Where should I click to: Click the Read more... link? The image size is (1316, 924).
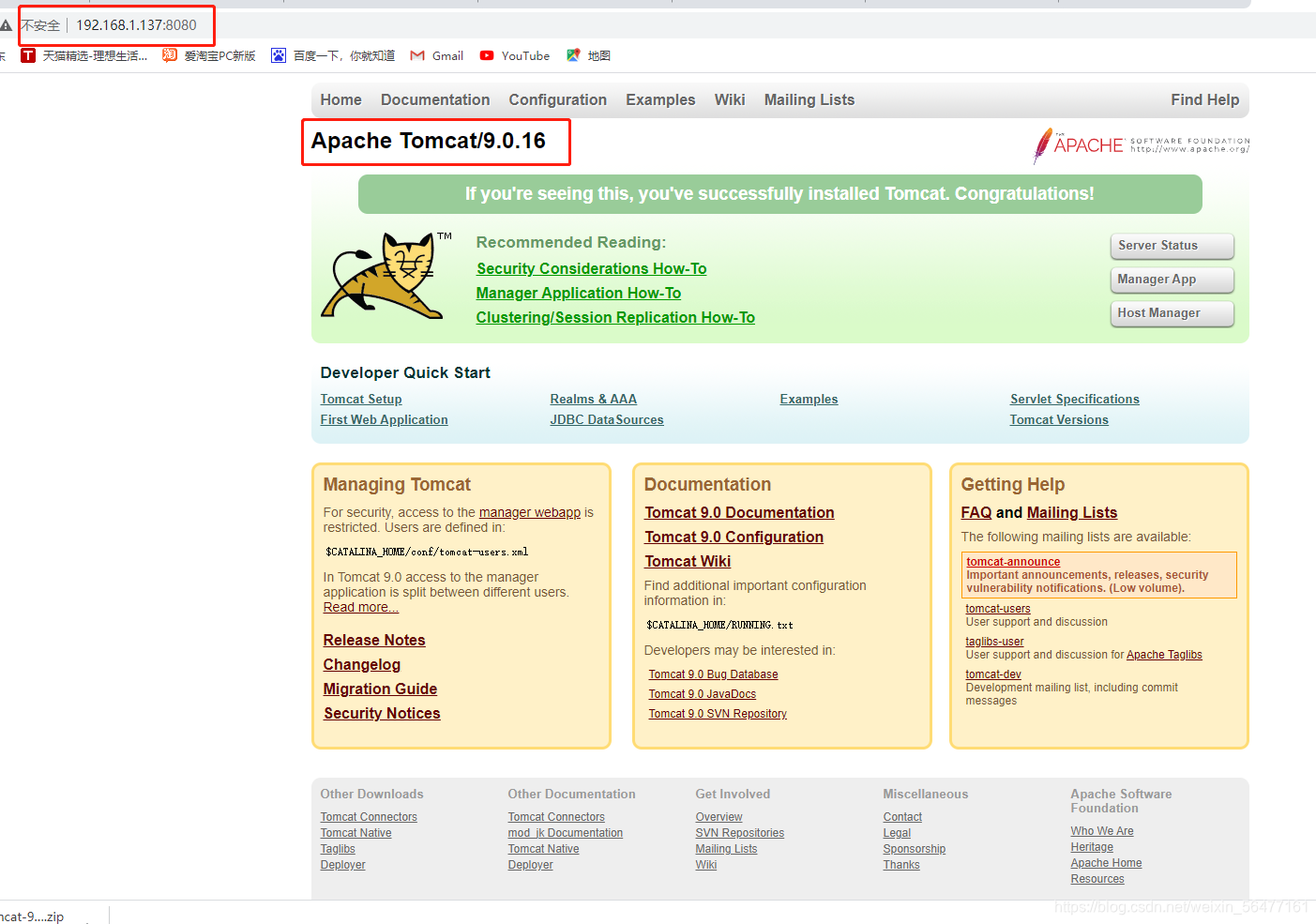360,607
